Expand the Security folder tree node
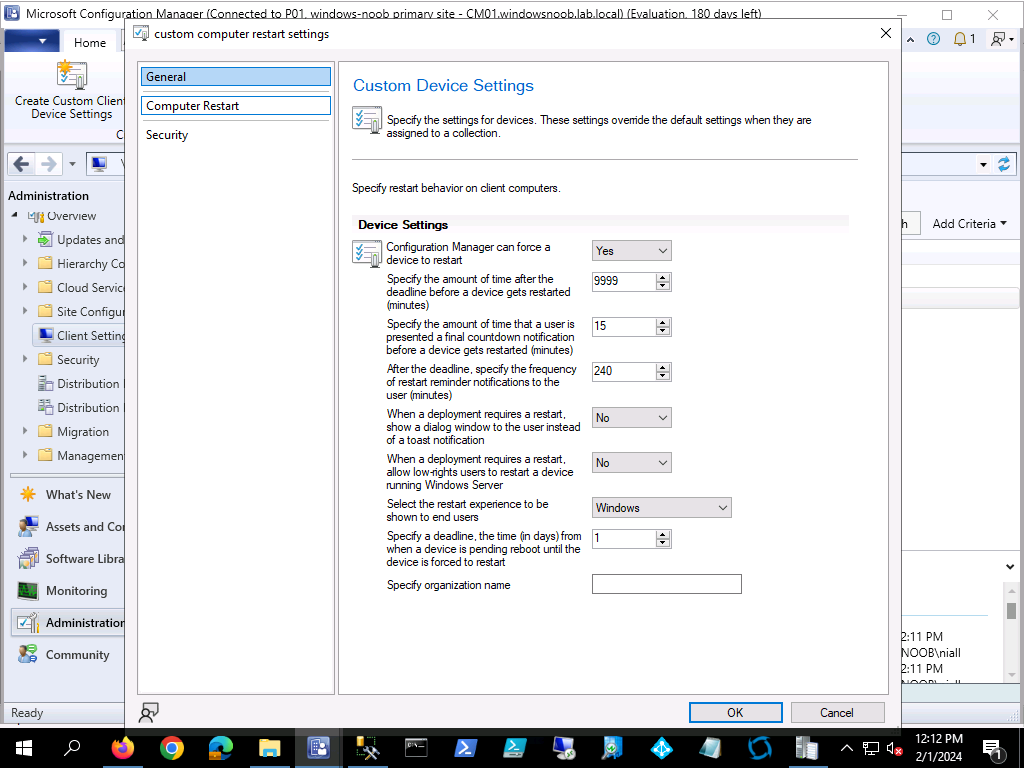1024x768 pixels. click(26, 360)
